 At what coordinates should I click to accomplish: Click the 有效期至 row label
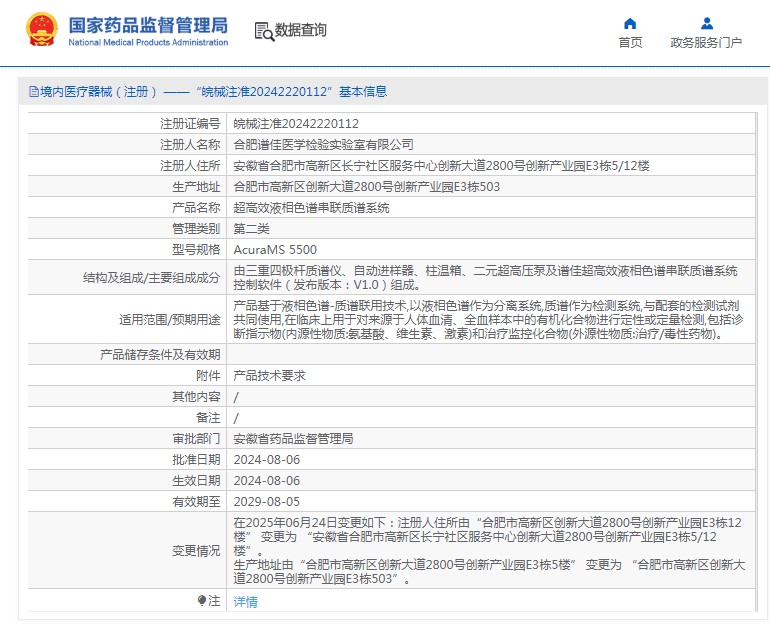pos(196,502)
